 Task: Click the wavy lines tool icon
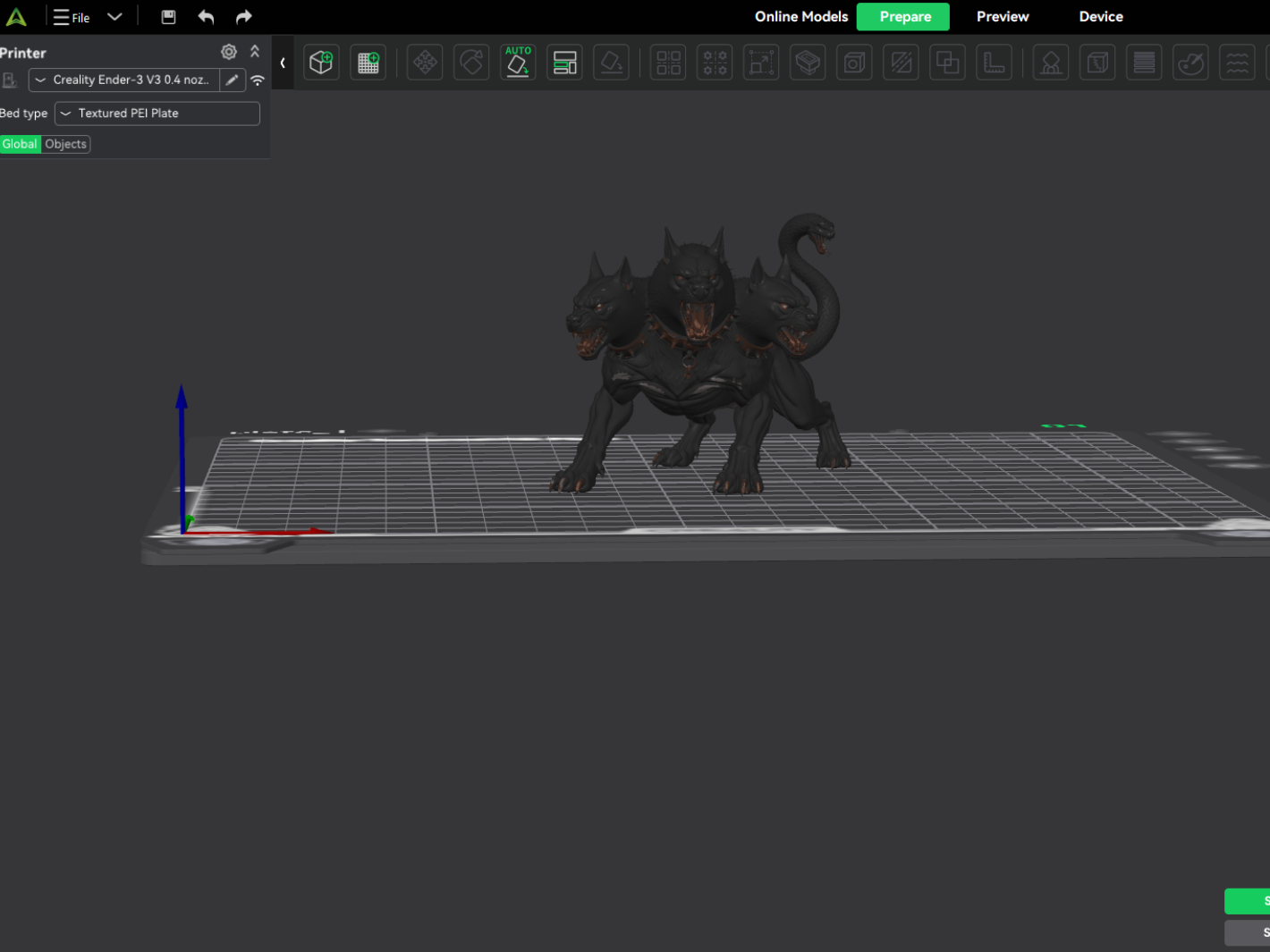(1237, 63)
